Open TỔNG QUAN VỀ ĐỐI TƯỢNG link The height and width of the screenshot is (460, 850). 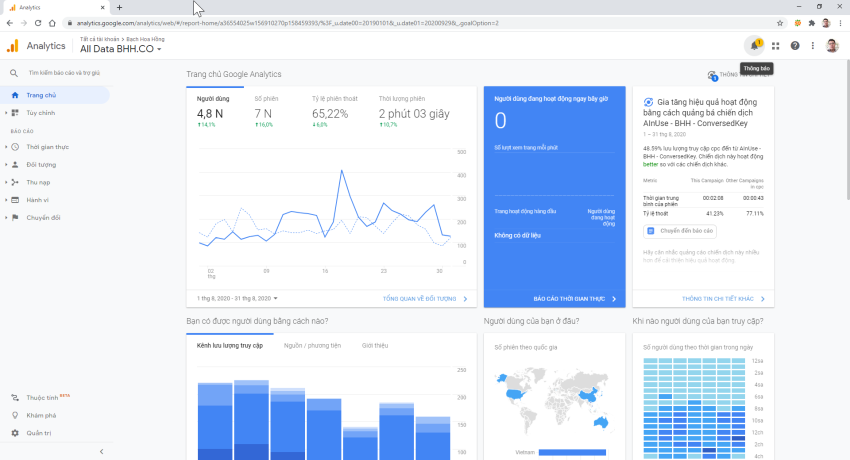424,299
